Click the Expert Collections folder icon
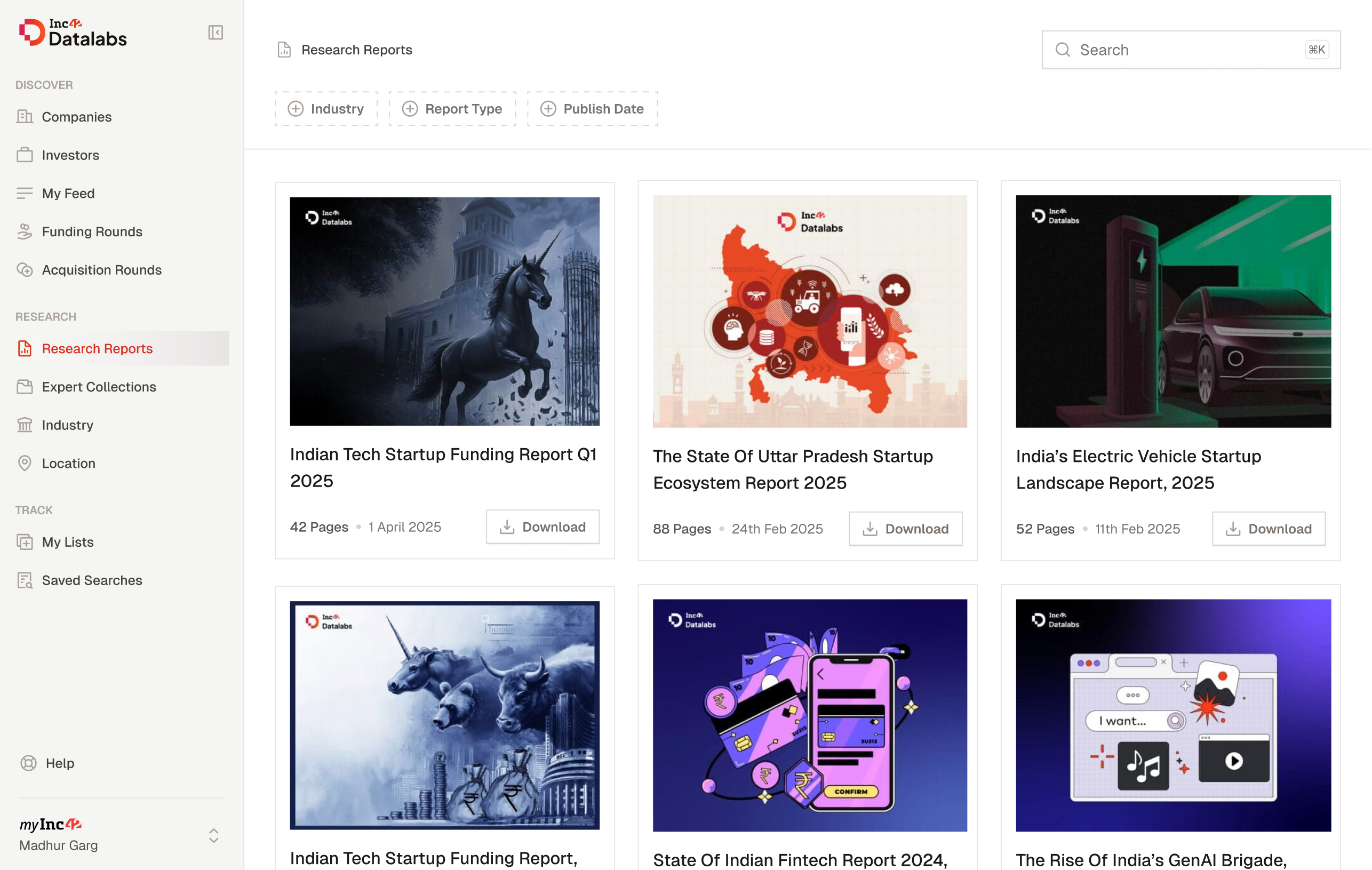Screen dimensions: 1372x870 point(25,387)
